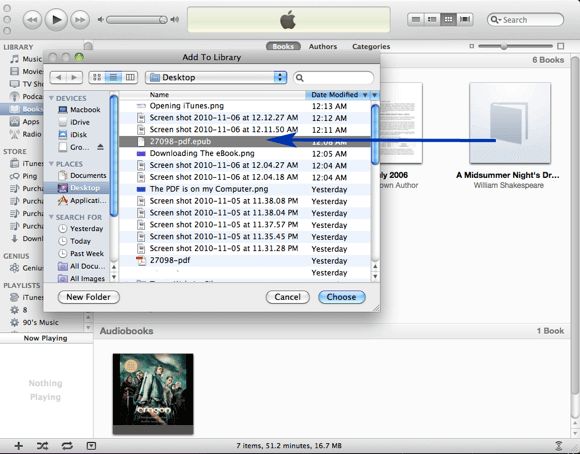This screenshot has height=454, width=580.
Task: Click the iTunes Search field
Action: click(526, 20)
